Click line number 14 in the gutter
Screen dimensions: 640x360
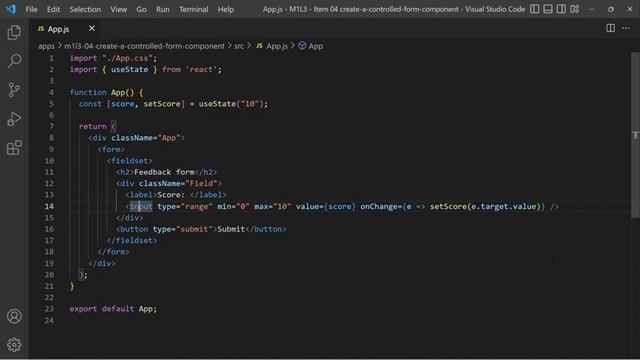coord(49,206)
